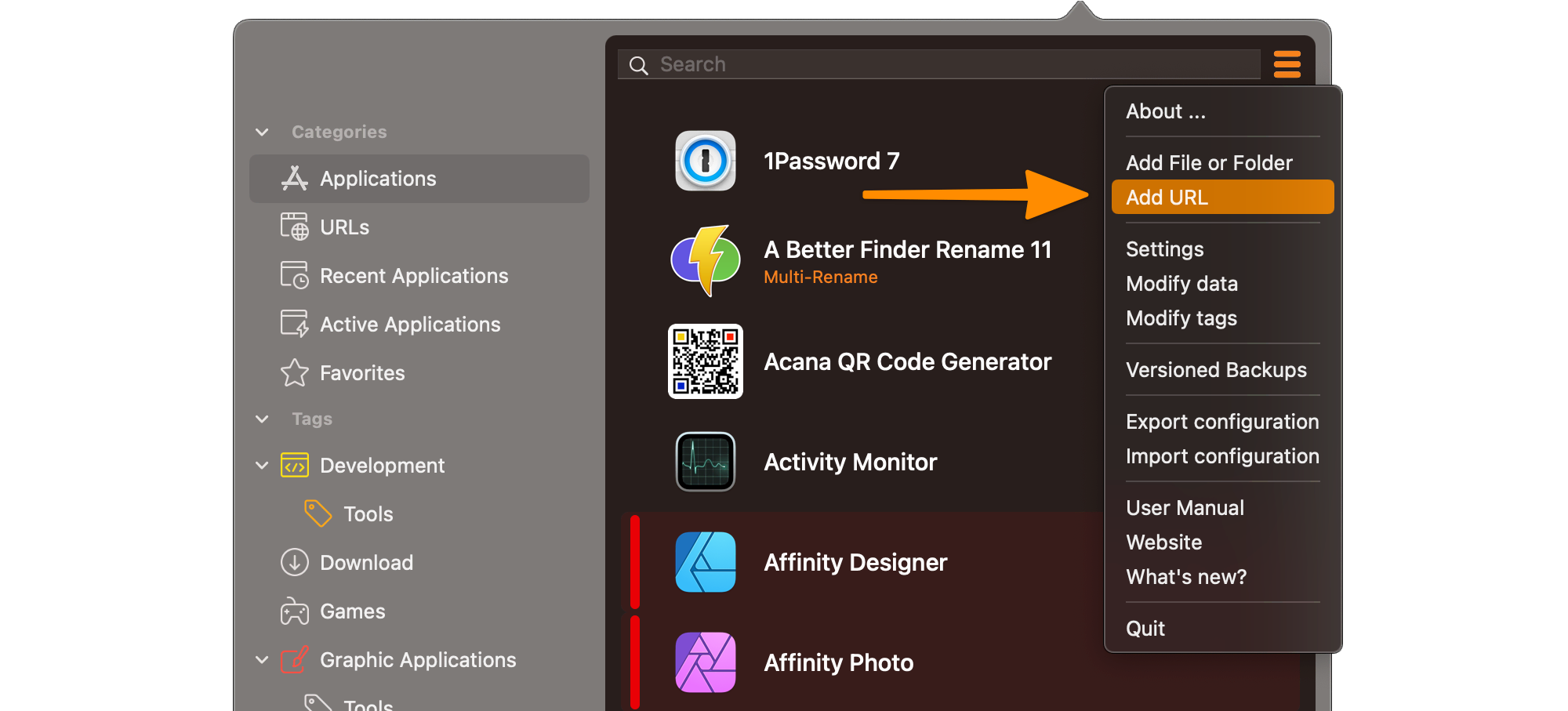Click the Affinity Designer app icon
1568x711 pixels.
coord(706,562)
